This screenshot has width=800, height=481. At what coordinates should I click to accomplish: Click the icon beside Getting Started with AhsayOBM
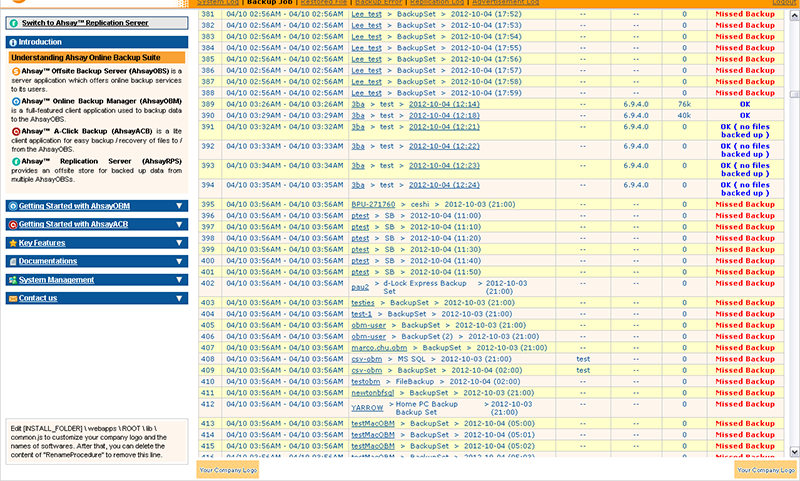pos(13,206)
